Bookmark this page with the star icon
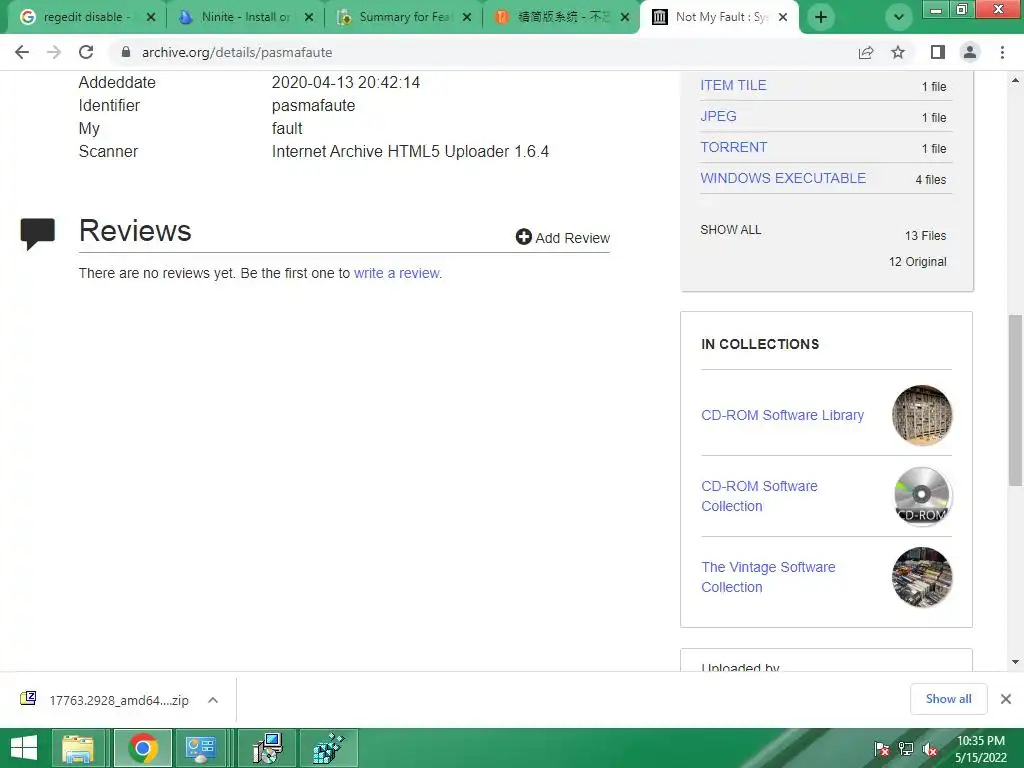The height and width of the screenshot is (768, 1024). click(898, 52)
